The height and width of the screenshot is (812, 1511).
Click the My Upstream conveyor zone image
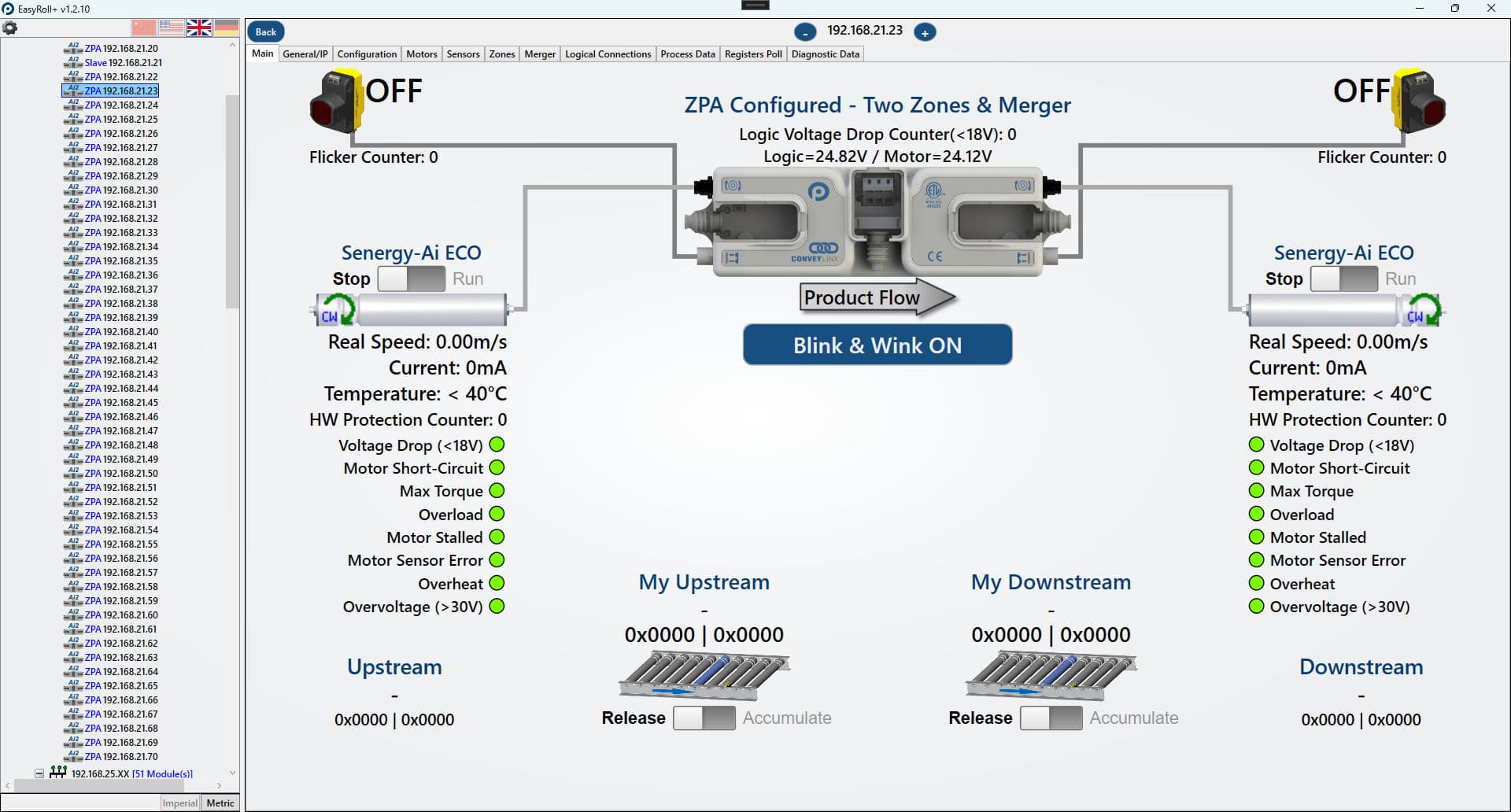[x=704, y=675]
